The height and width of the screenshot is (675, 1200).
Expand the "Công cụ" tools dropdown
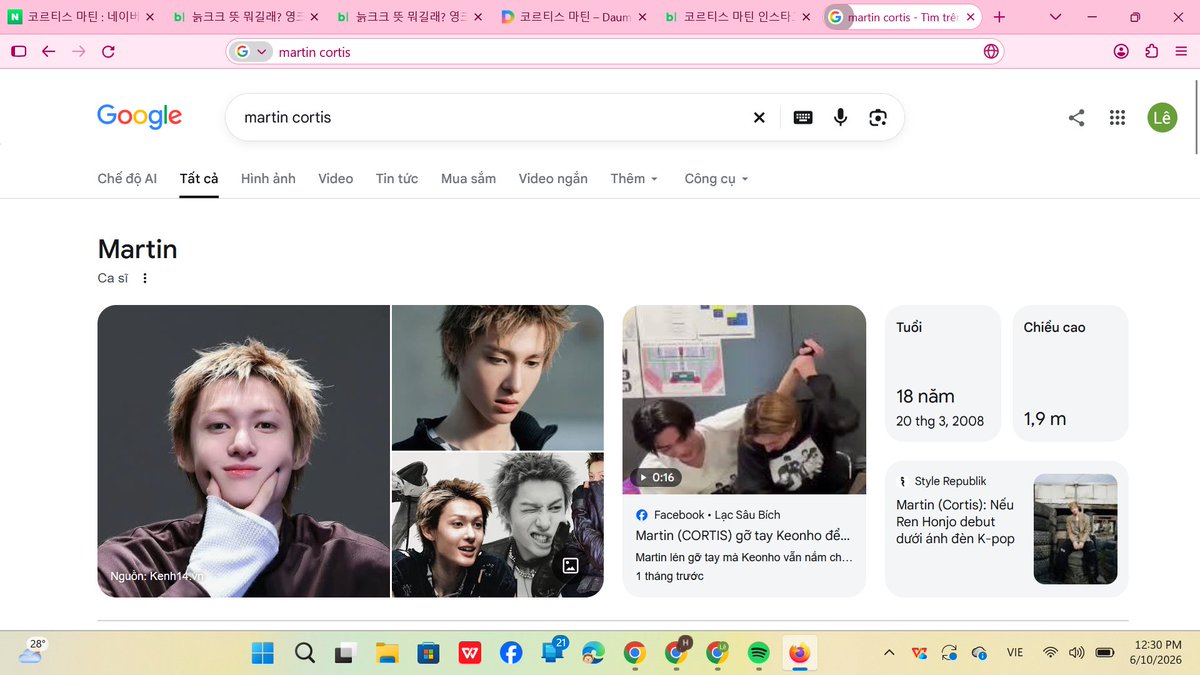click(716, 179)
